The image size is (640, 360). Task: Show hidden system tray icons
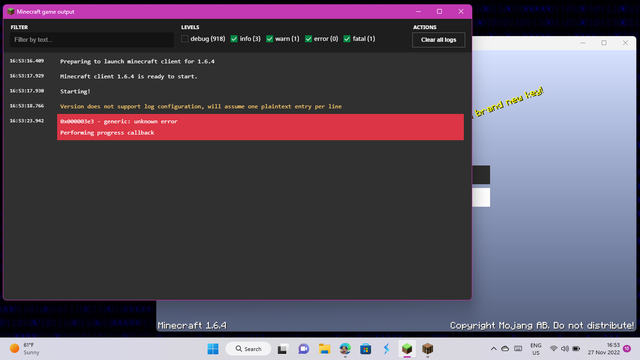click(x=493, y=349)
